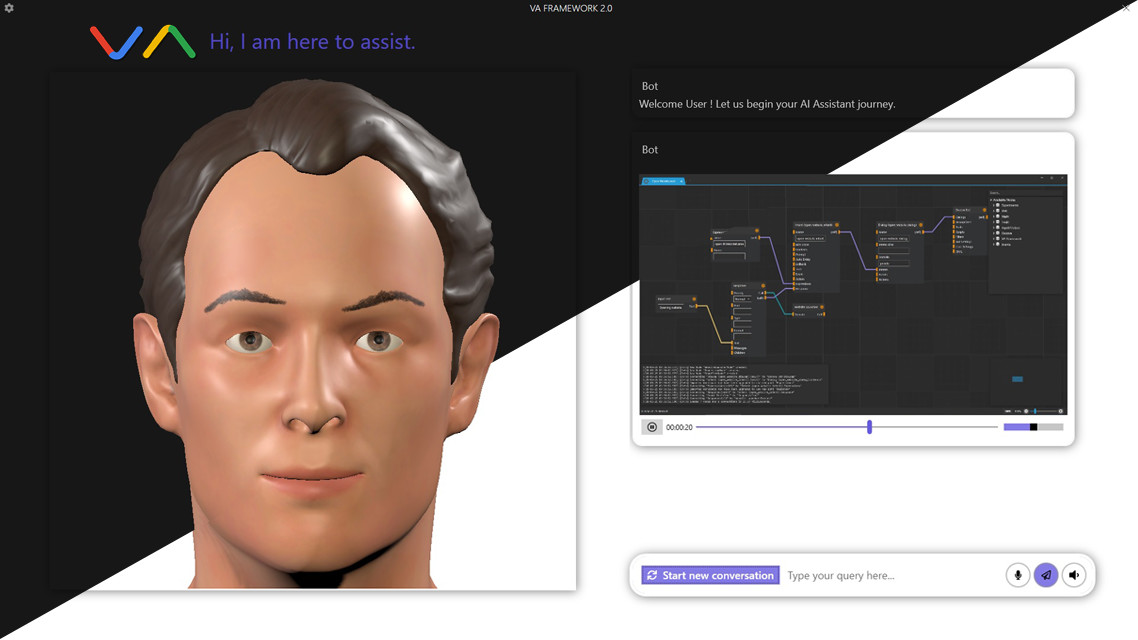1138x640 pixels.
Task: Toggle the speaker icon in query bar
Action: [x=1074, y=575]
